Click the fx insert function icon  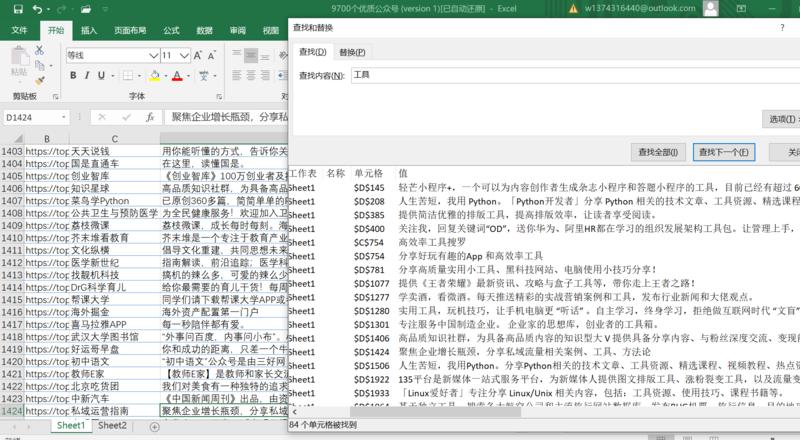(150, 117)
